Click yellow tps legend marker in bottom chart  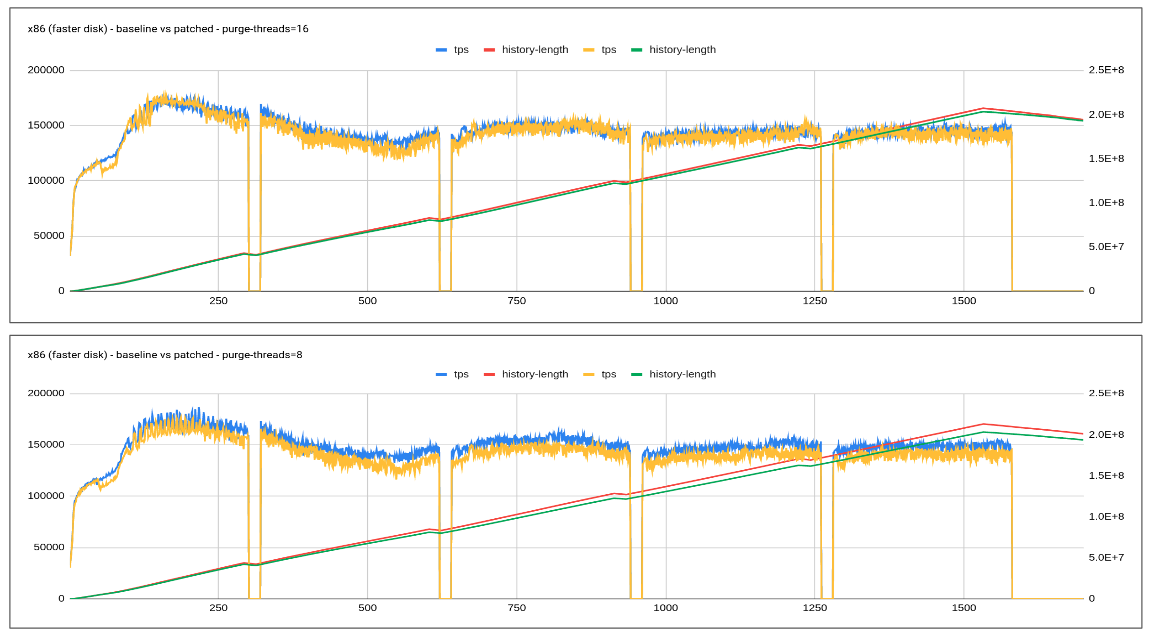coord(589,375)
